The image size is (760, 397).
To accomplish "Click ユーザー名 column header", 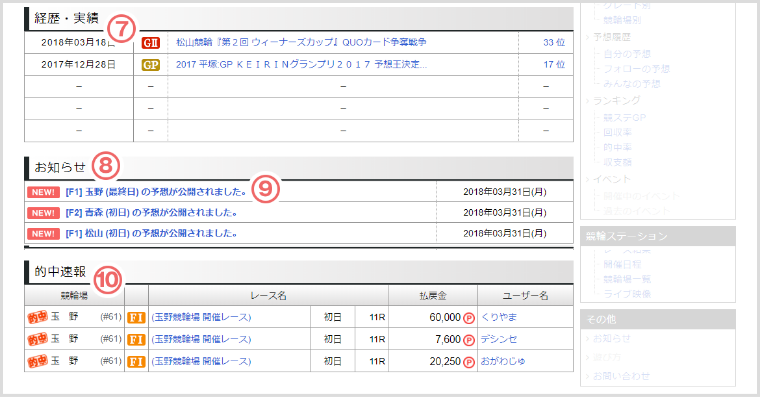I will point(525,296).
